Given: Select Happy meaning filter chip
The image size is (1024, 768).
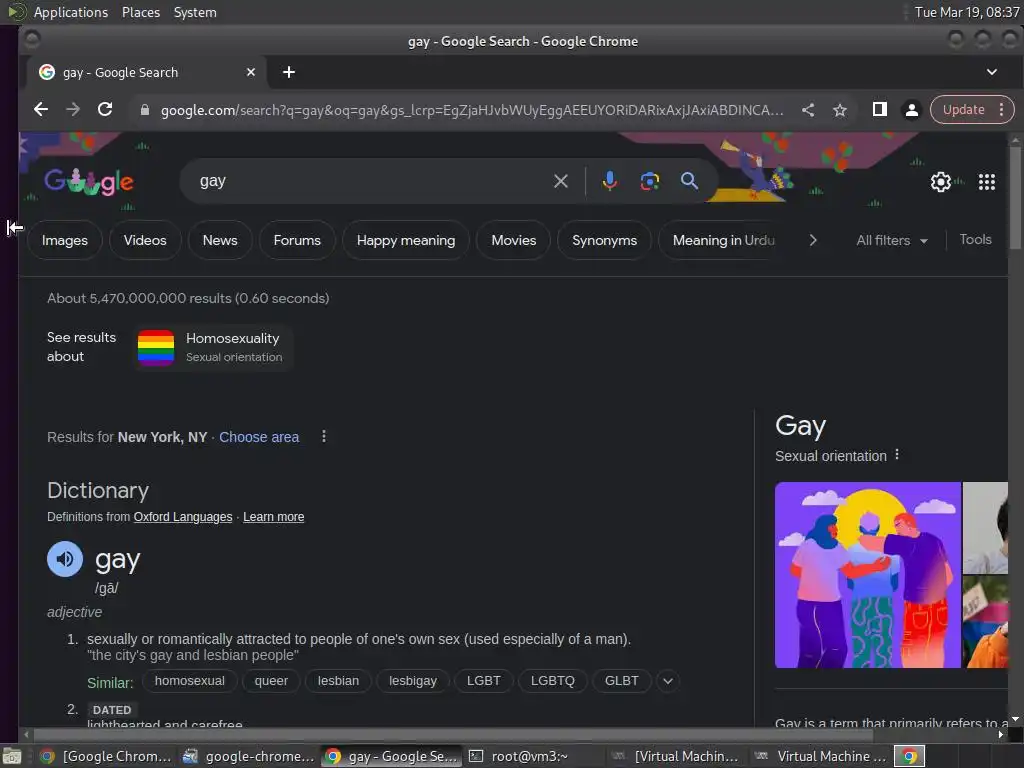Looking at the screenshot, I should click(406, 240).
